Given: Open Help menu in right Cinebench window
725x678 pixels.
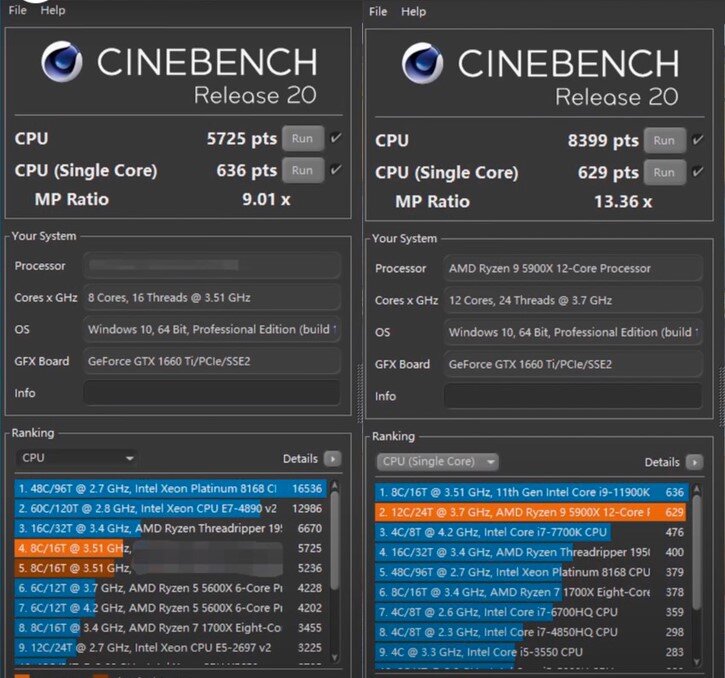Looking at the screenshot, I should click(x=413, y=12).
